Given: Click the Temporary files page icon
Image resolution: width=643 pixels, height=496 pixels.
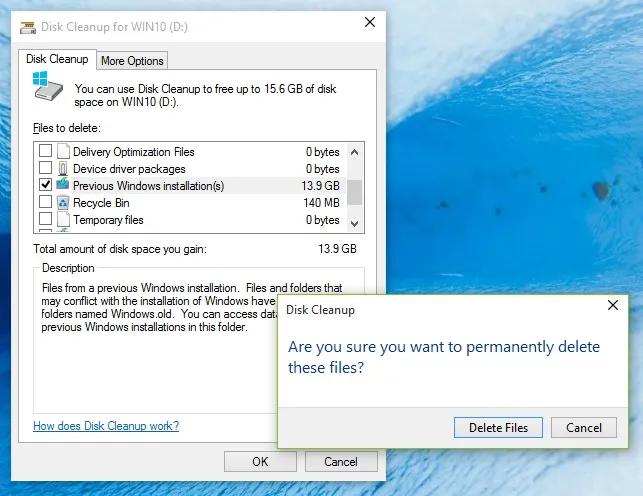Looking at the screenshot, I should (x=63, y=219).
